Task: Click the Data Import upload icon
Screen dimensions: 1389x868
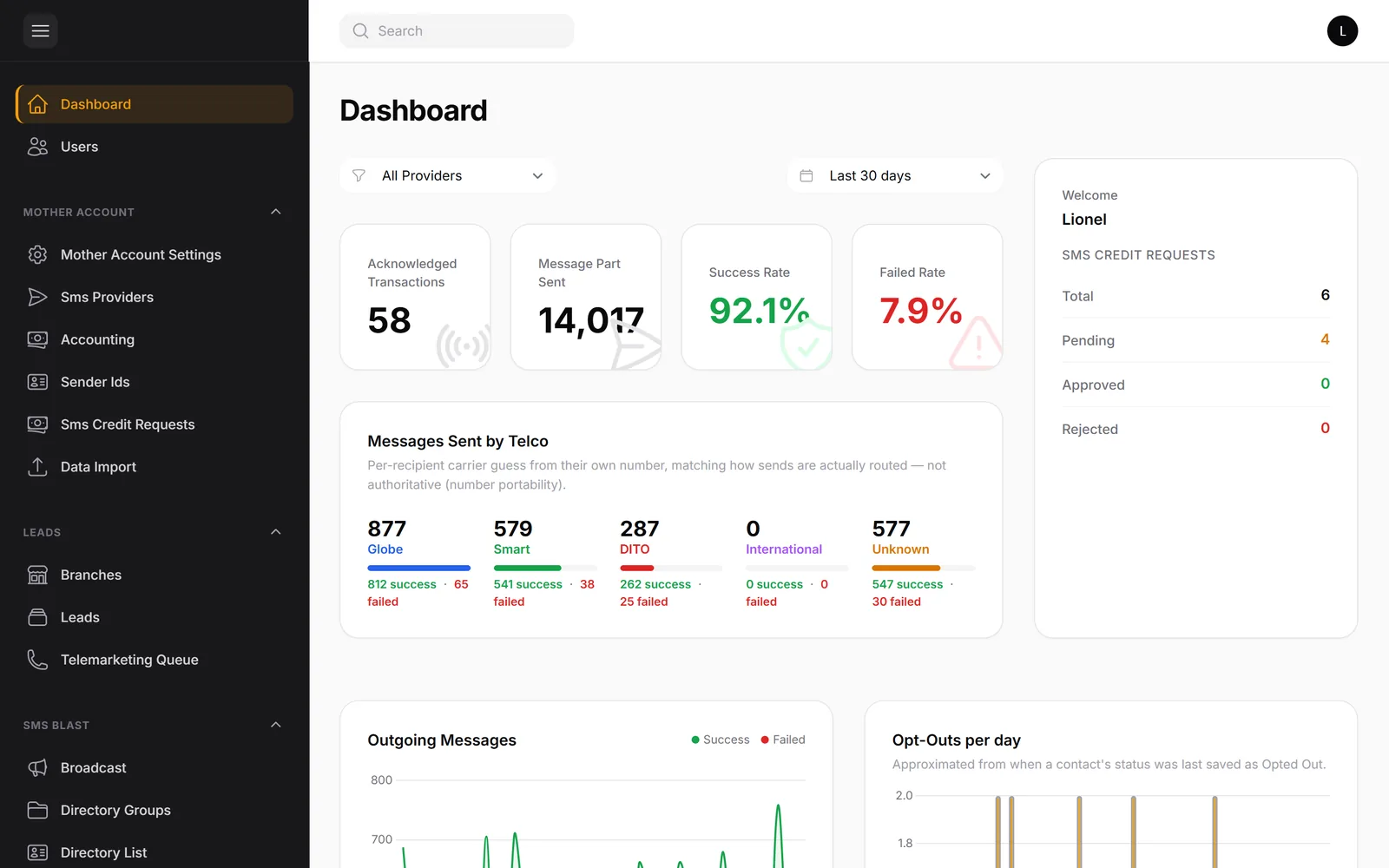Action: 37,467
